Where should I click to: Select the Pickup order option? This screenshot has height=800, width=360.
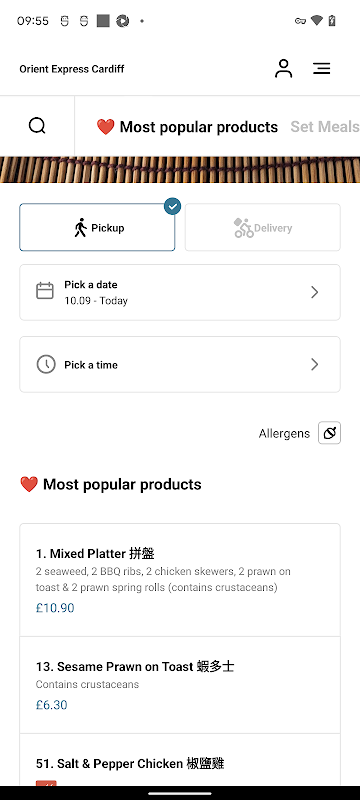click(x=97, y=227)
